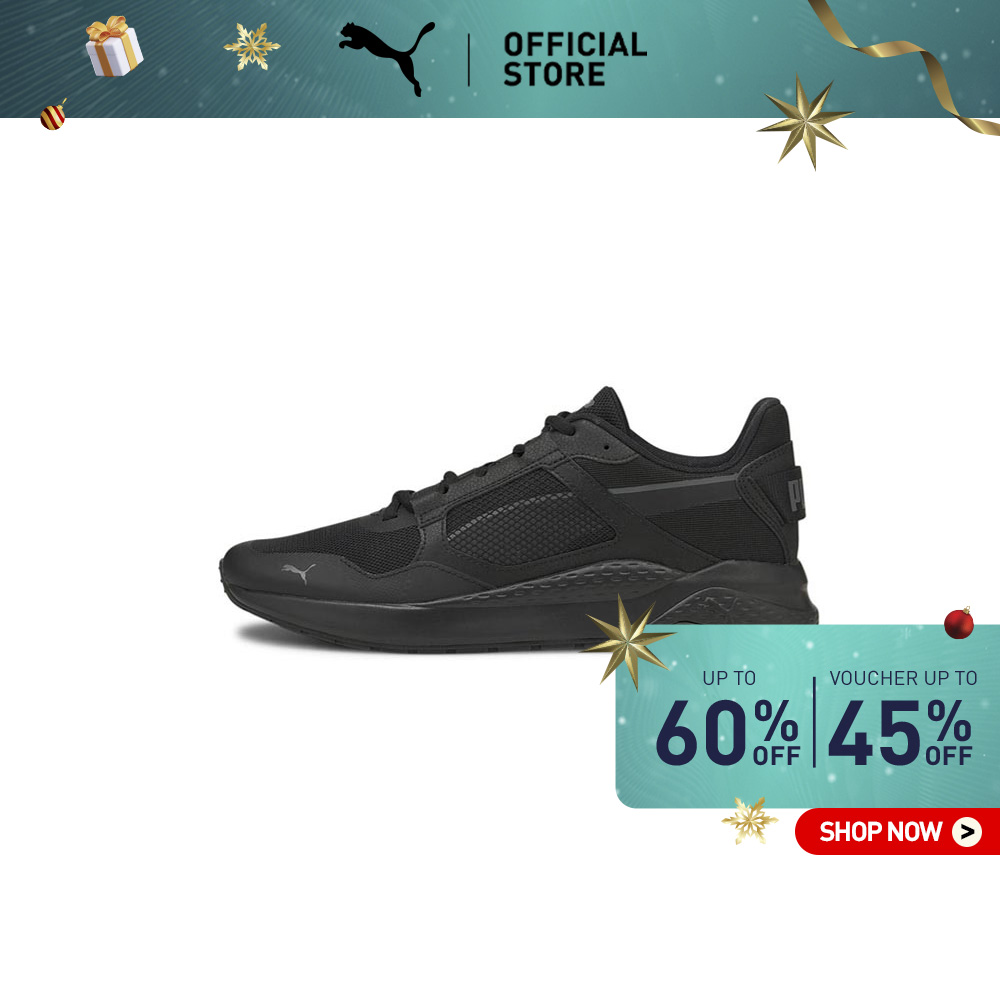This screenshot has width=1000, height=1000.
Task: Click the gold snowflake in header banner
Action: (252, 47)
